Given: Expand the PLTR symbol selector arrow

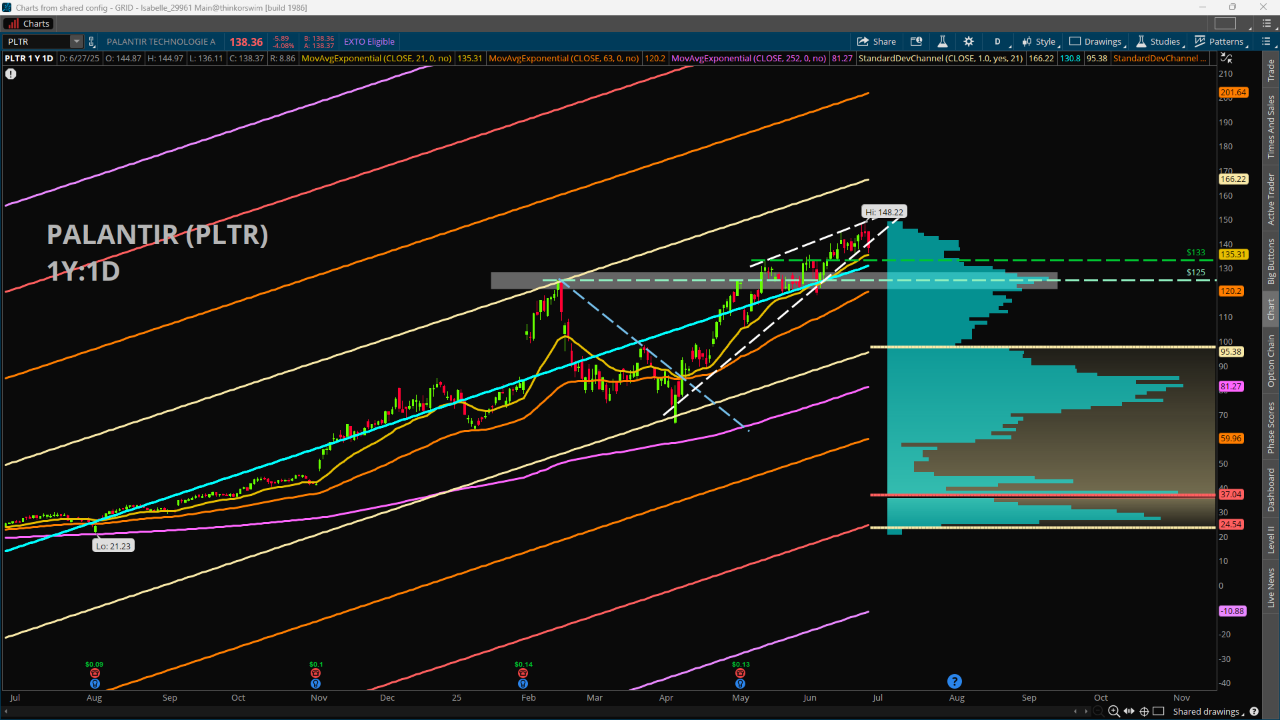Looking at the screenshot, I should (x=76, y=42).
